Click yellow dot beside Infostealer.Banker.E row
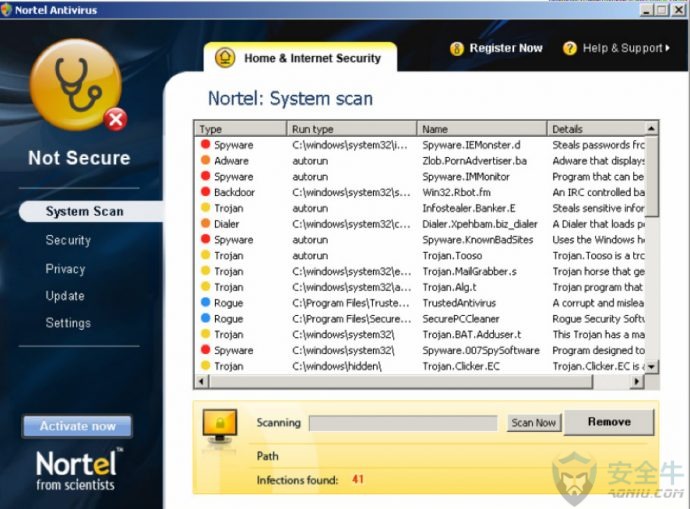 205,207
